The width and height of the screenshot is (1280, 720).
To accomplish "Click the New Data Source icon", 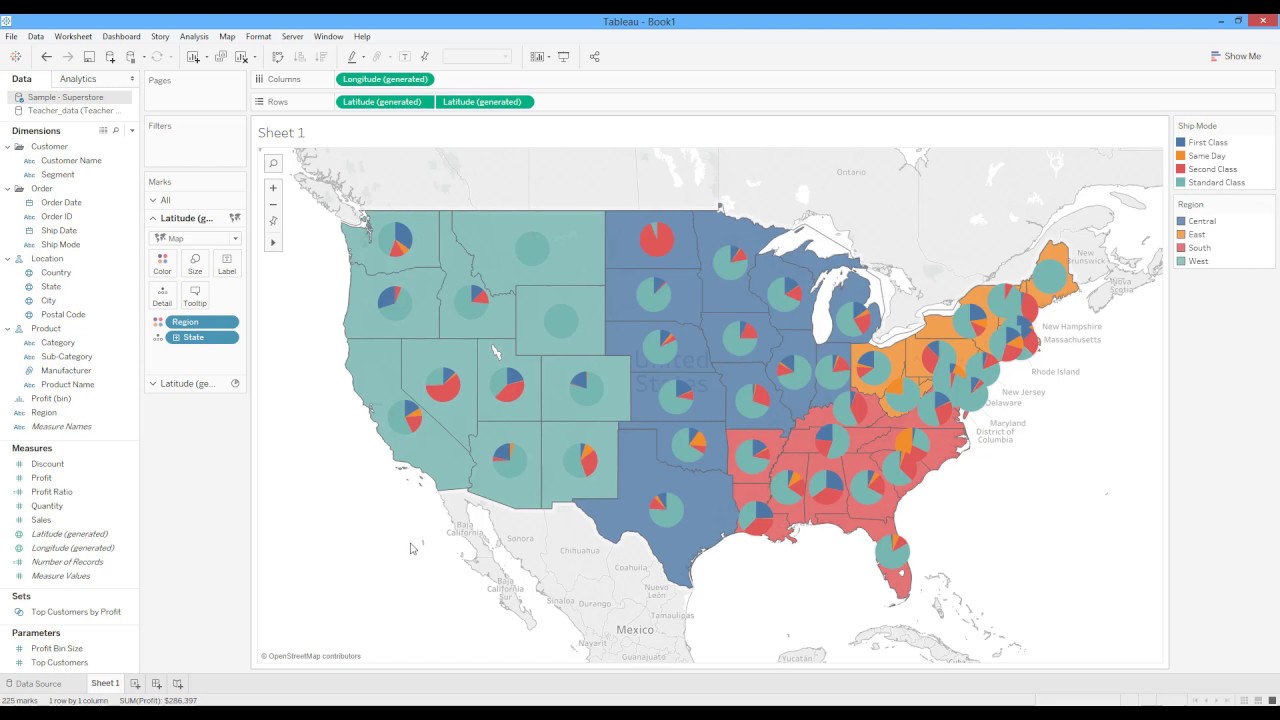I will pyautogui.click(x=110, y=57).
